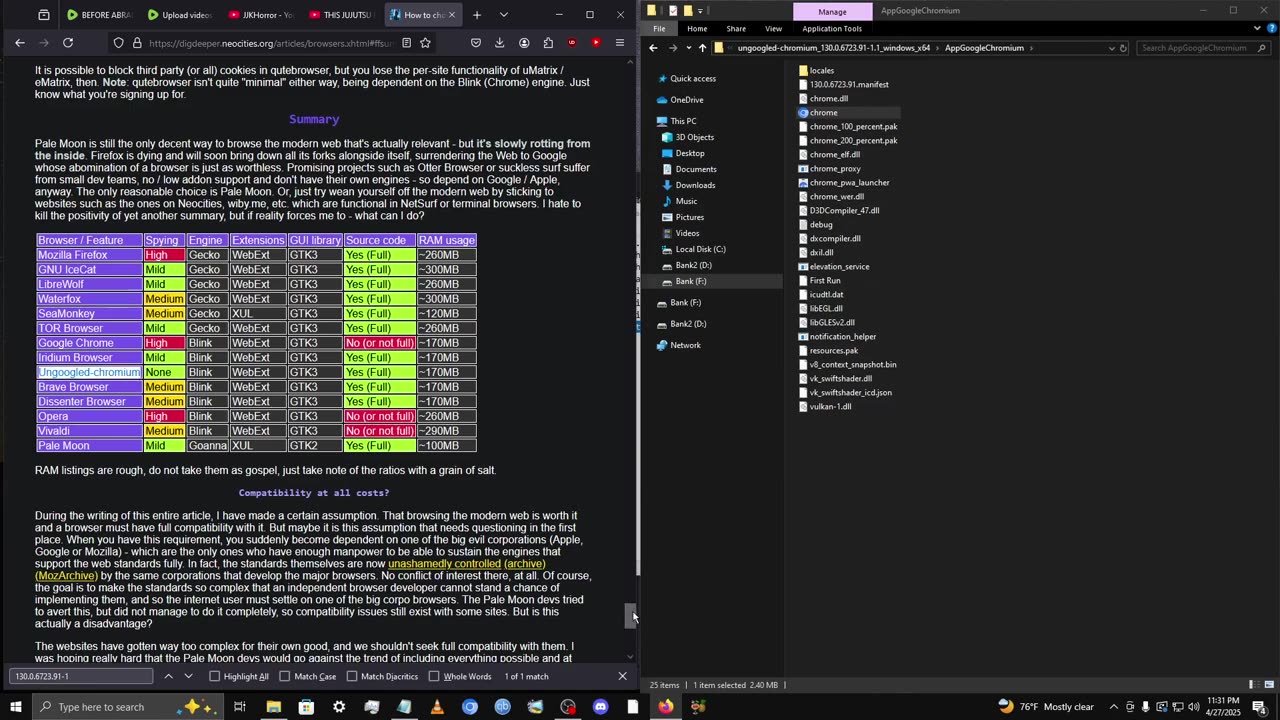Select the locales folder
The image size is (1280, 720).
[x=821, y=71]
